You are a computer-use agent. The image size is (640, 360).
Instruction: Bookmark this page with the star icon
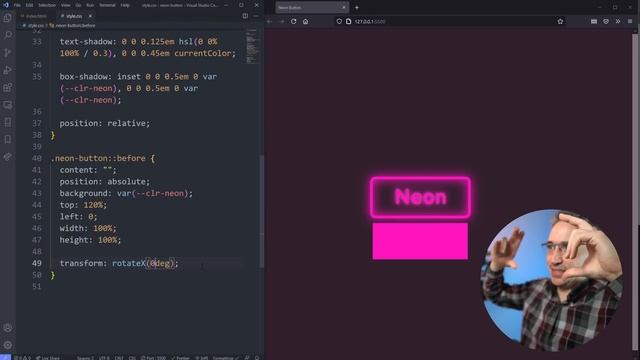[x=560, y=21]
